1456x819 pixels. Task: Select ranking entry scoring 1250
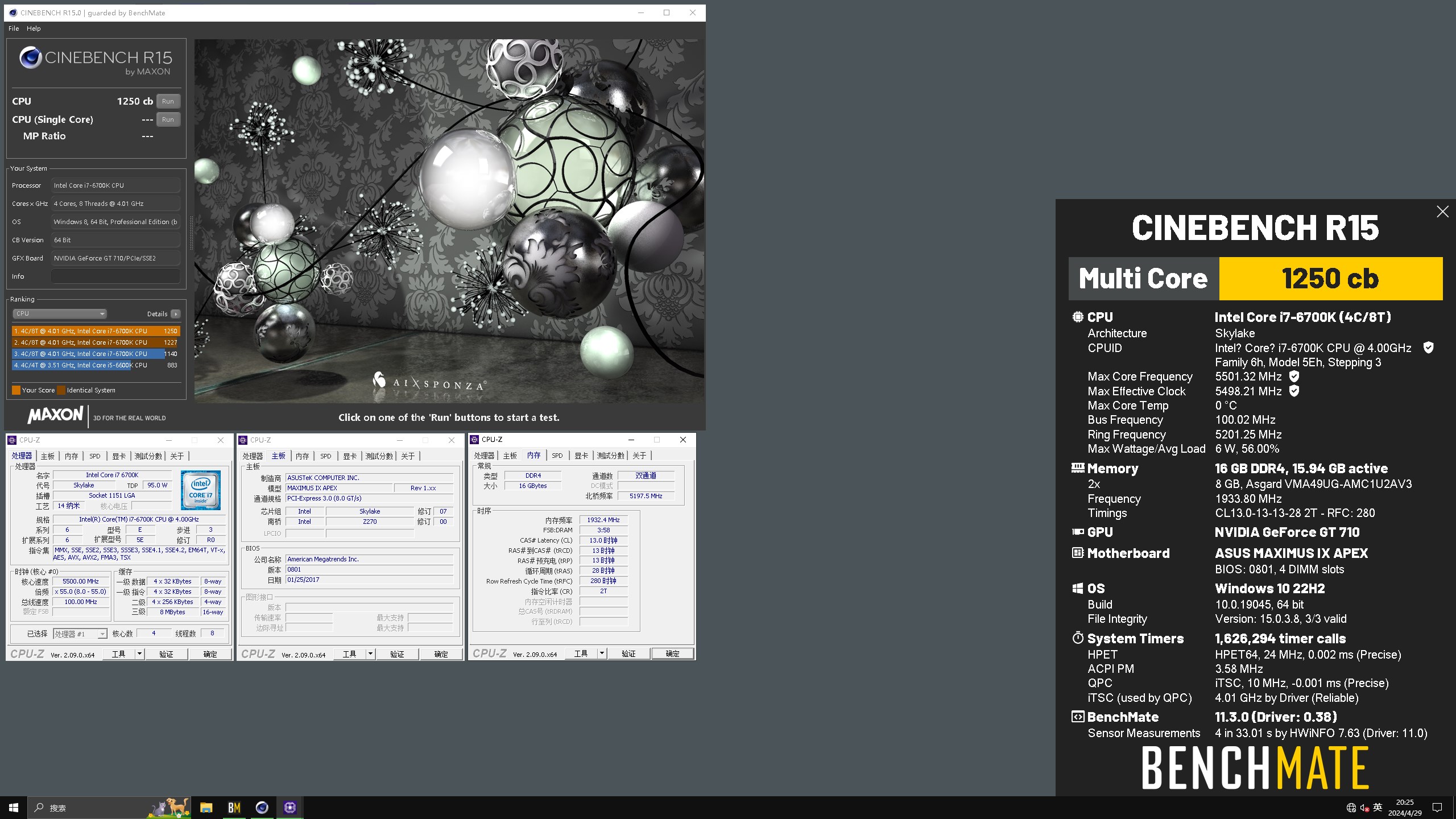95,331
